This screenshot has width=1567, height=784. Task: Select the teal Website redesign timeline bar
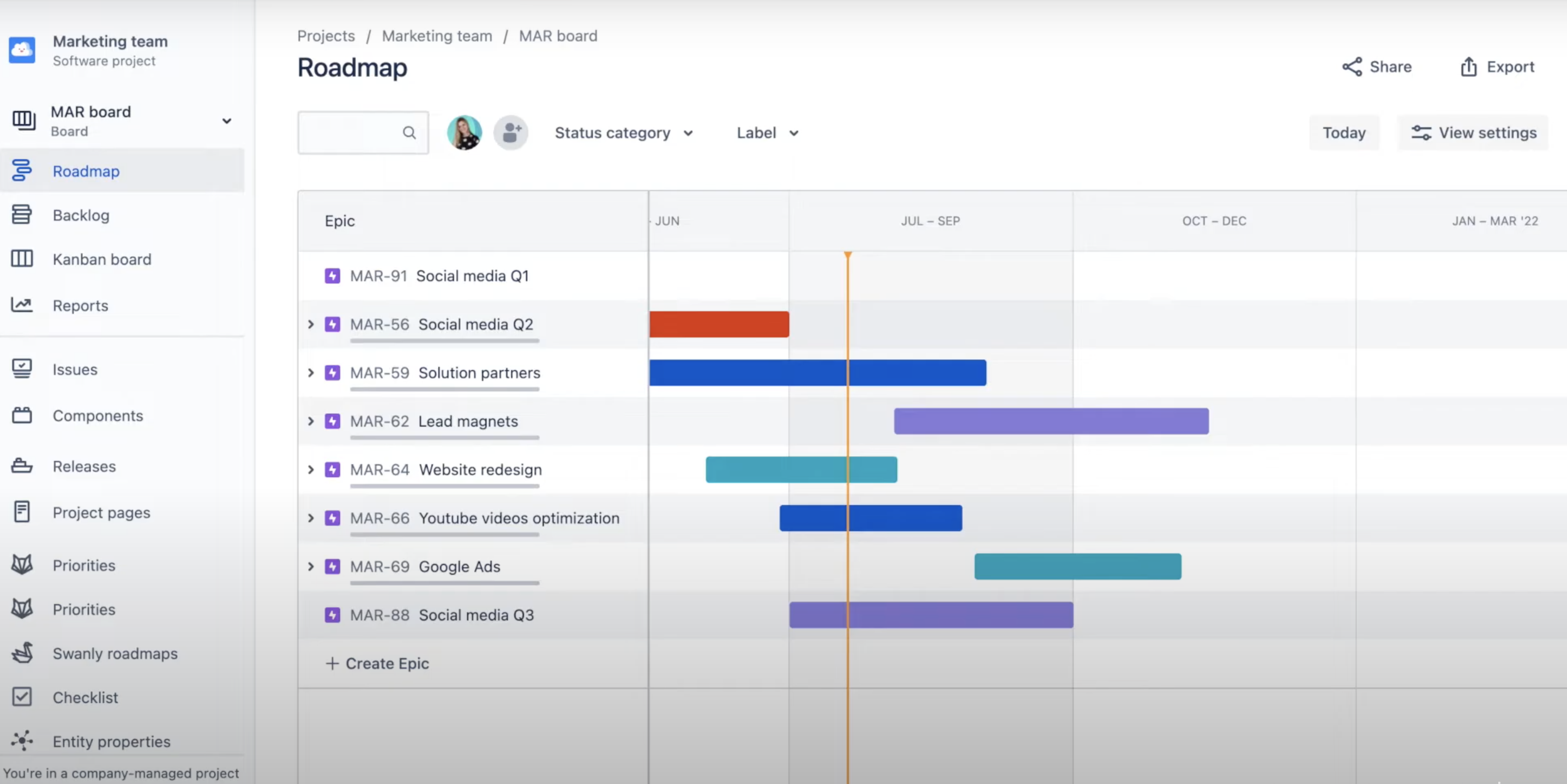pyautogui.click(x=801, y=469)
